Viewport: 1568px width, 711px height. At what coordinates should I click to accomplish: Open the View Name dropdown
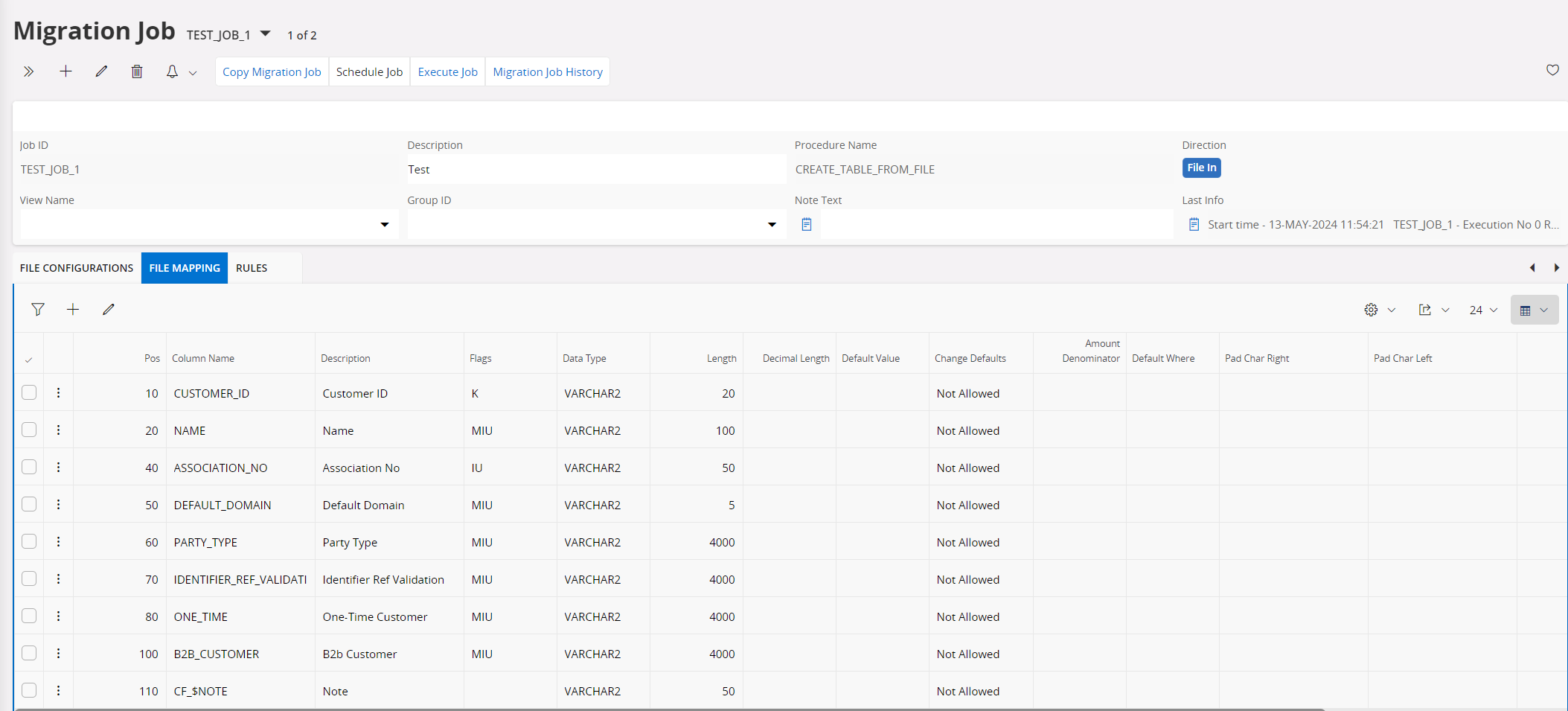384,224
